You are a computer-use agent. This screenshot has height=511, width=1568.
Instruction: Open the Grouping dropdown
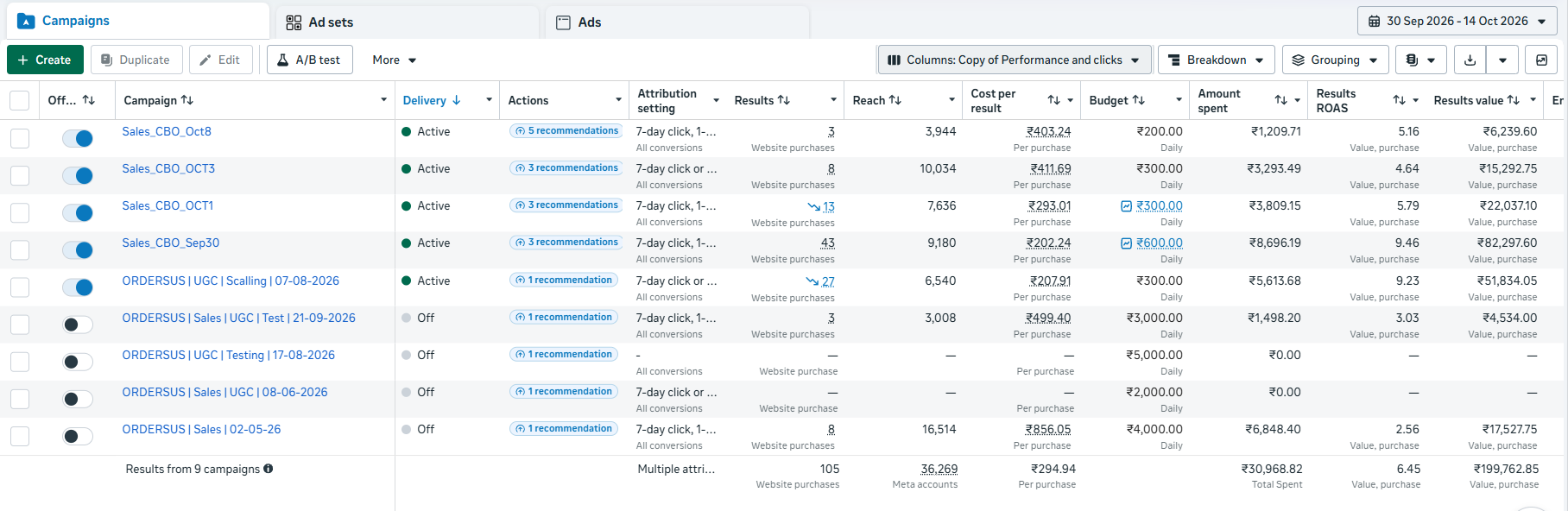(x=1336, y=60)
